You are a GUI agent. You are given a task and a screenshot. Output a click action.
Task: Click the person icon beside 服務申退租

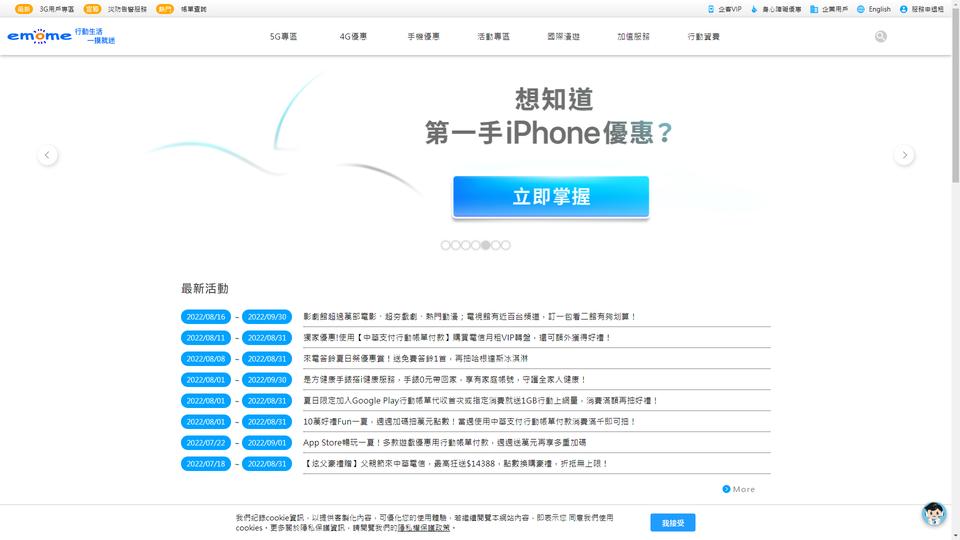pos(904,9)
